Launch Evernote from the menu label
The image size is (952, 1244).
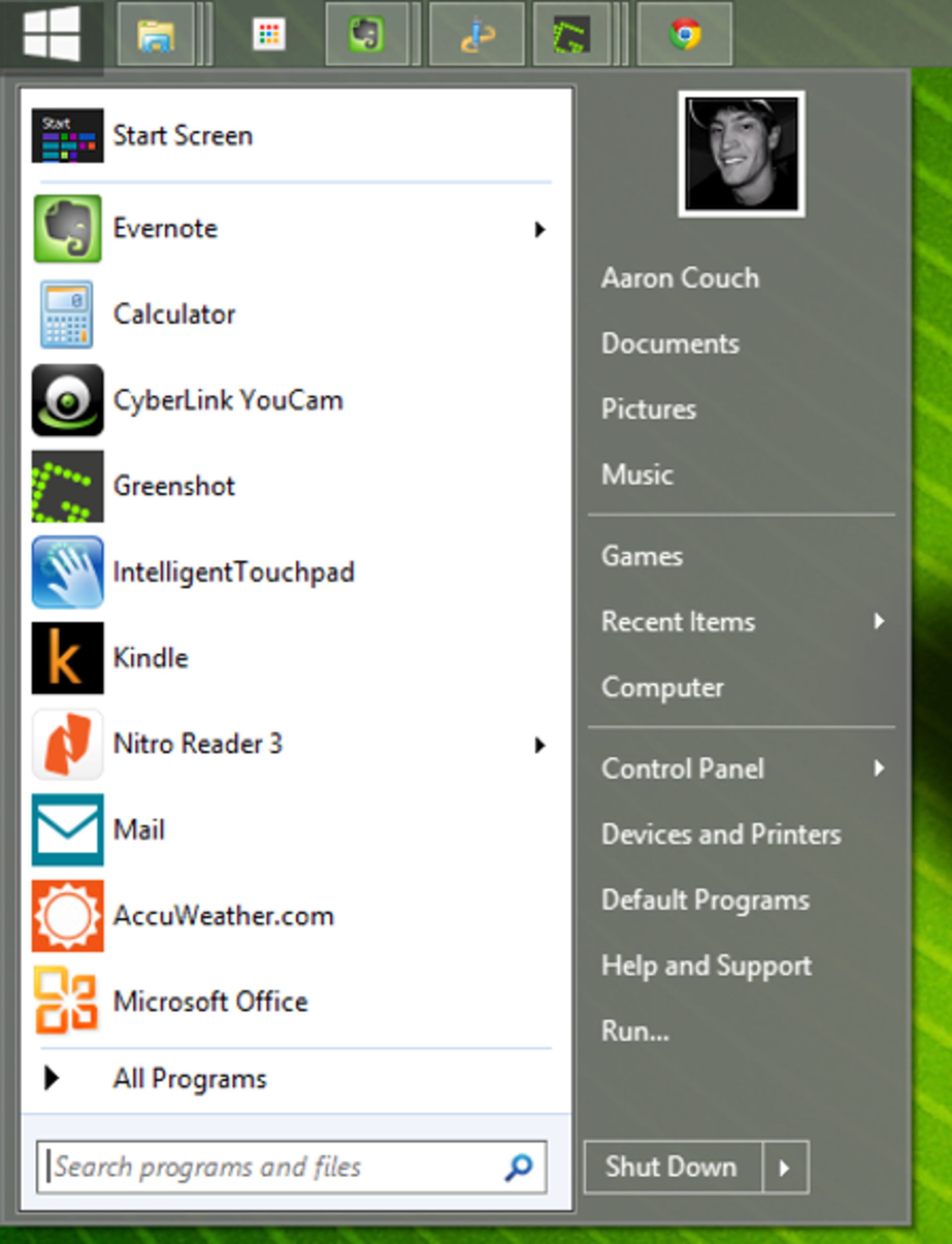click(x=166, y=229)
